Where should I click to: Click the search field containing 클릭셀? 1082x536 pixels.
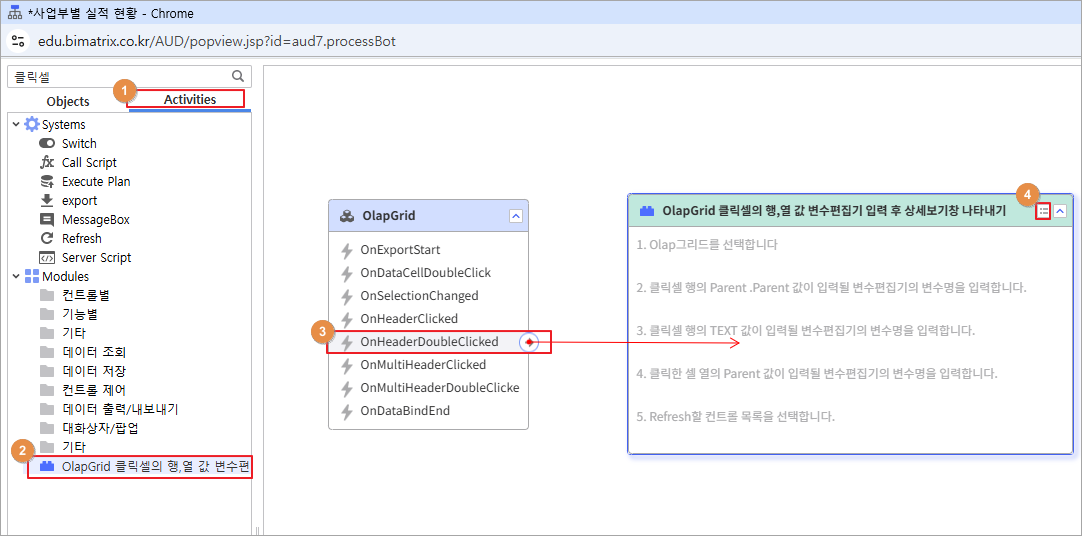[129, 77]
